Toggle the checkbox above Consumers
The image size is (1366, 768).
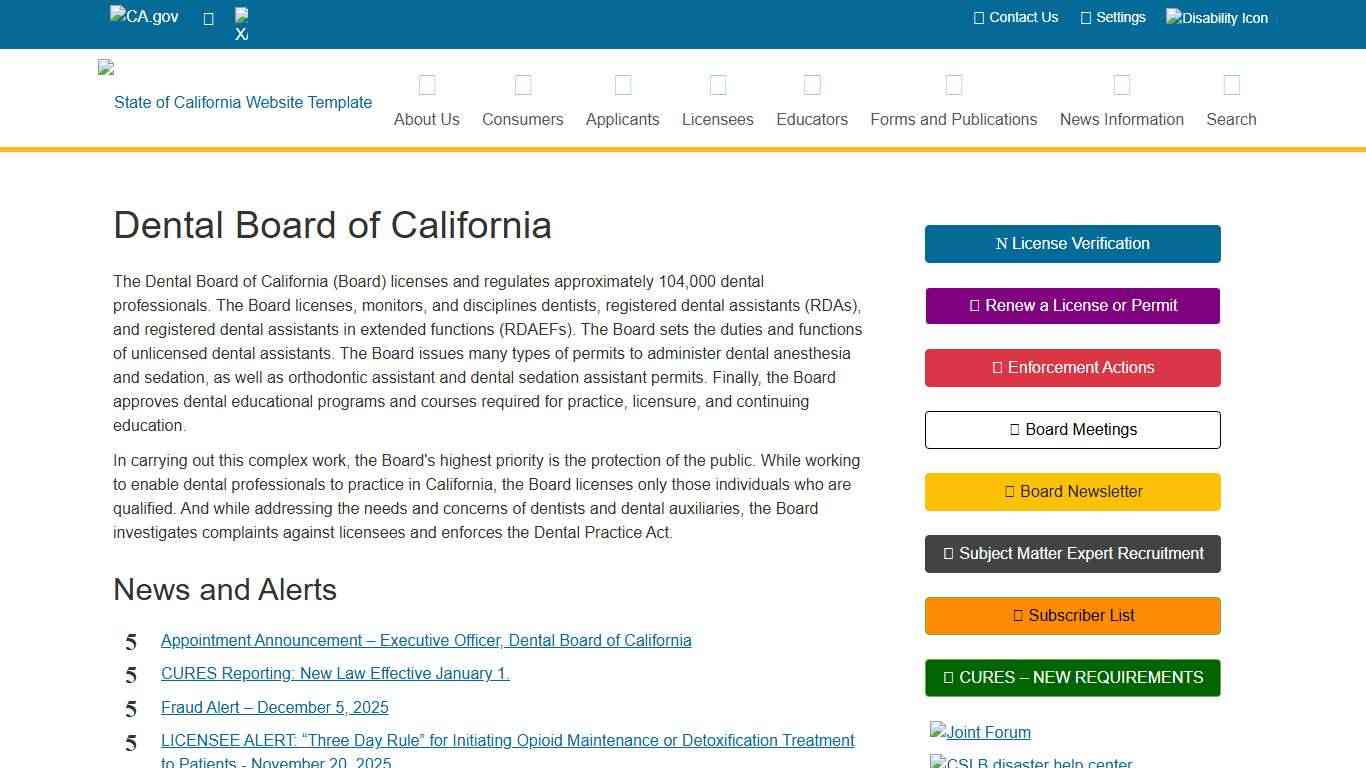522,85
